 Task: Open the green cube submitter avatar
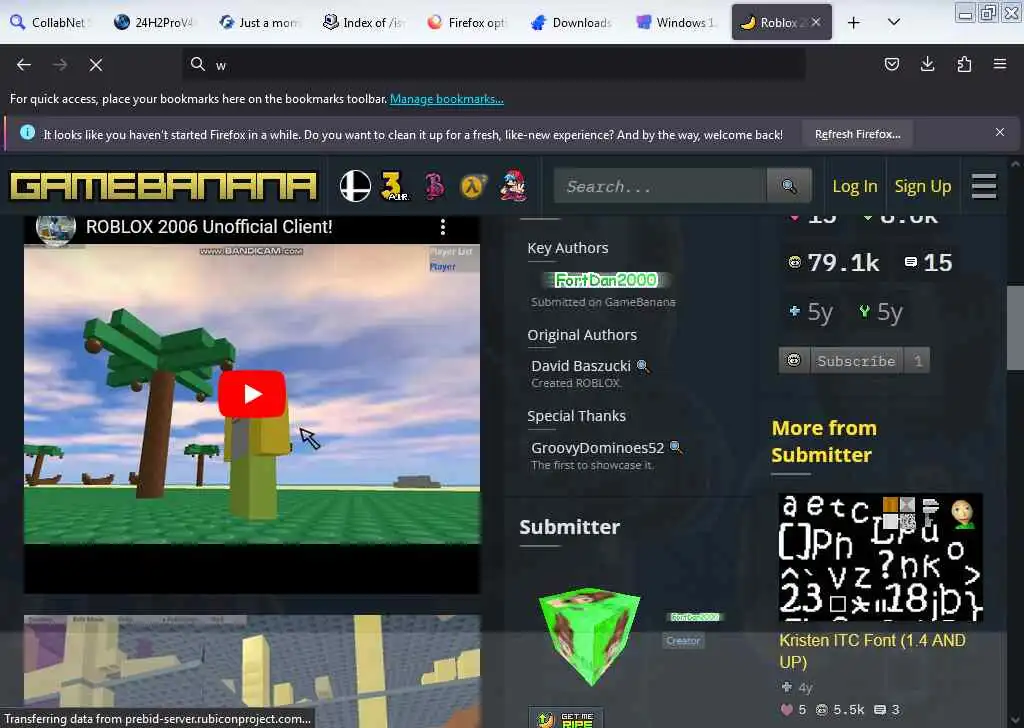[590, 636]
